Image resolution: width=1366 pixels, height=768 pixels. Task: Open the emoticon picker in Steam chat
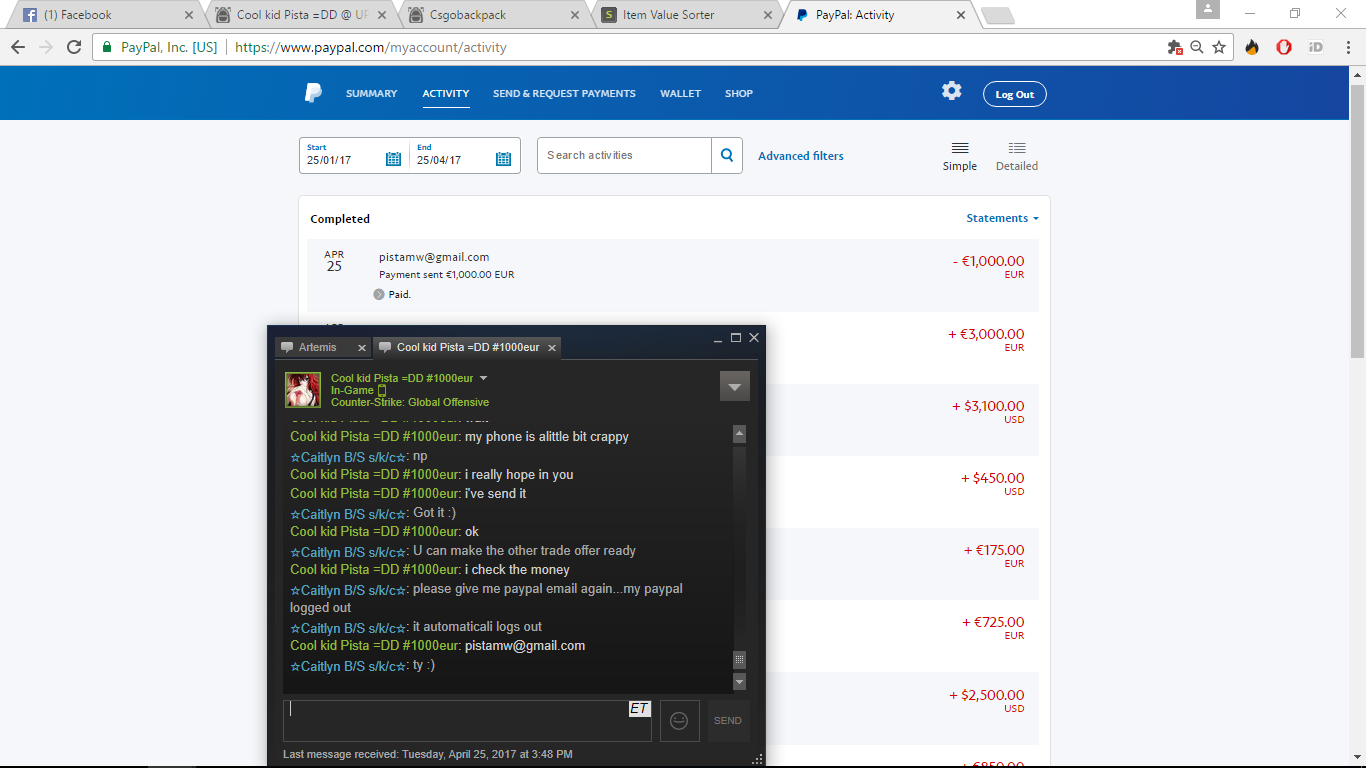[x=679, y=720]
